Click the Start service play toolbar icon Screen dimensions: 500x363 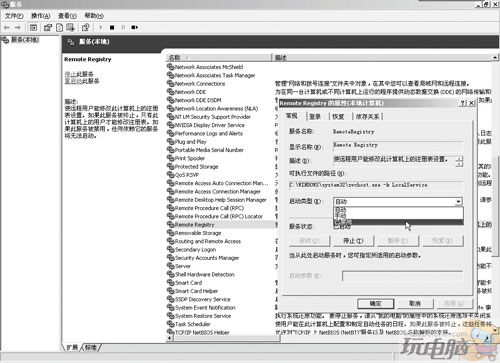(101, 28)
